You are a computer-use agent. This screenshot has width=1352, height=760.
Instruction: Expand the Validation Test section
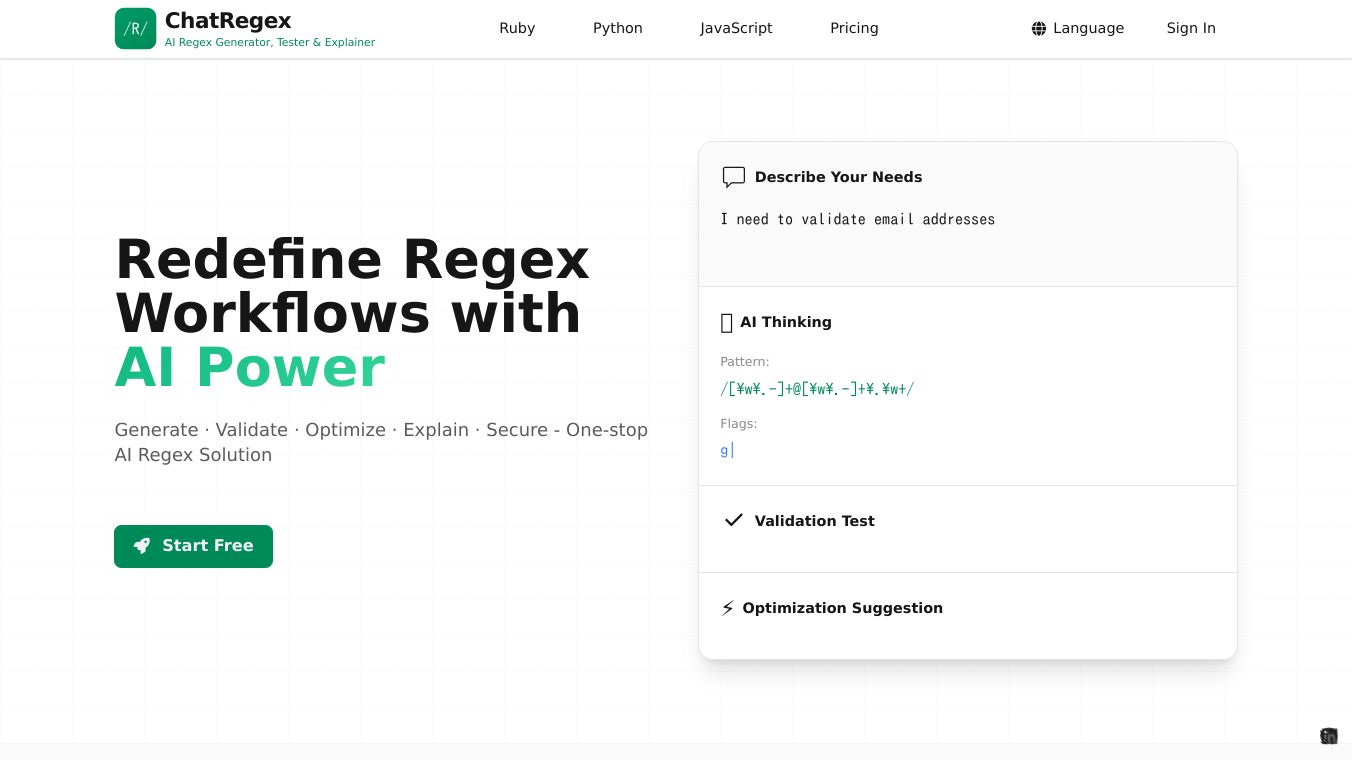coord(814,521)
